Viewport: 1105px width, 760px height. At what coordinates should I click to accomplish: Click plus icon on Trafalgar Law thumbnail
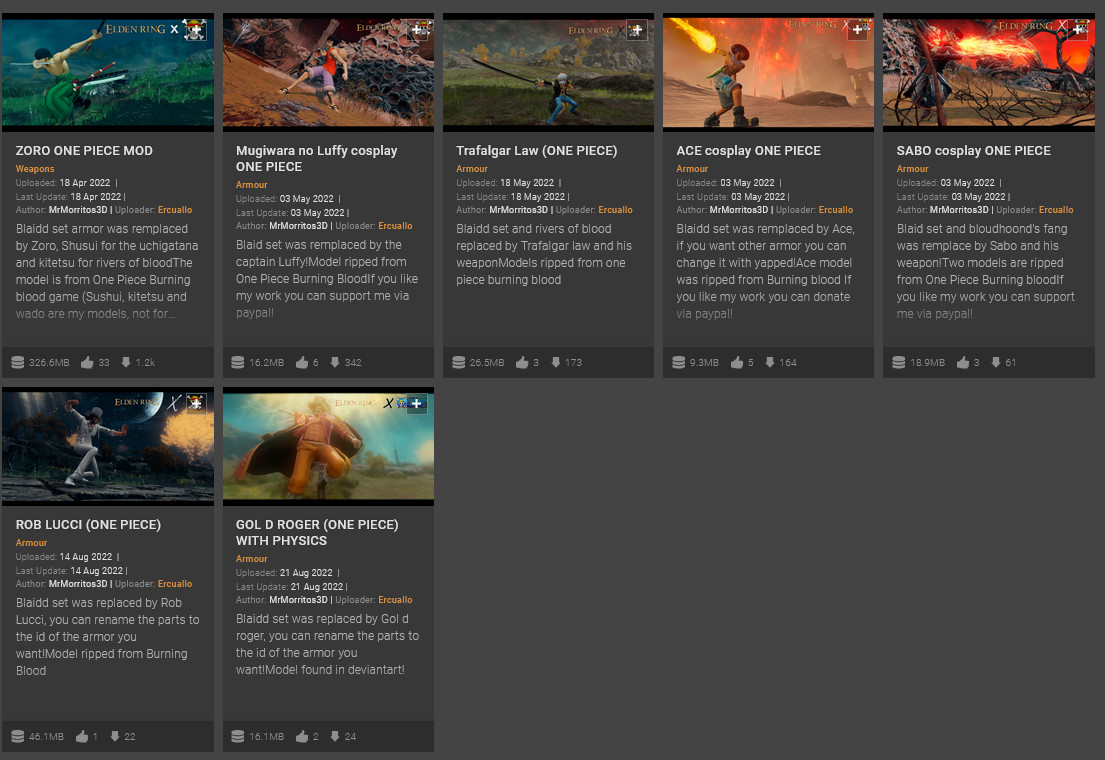point(636,30)
